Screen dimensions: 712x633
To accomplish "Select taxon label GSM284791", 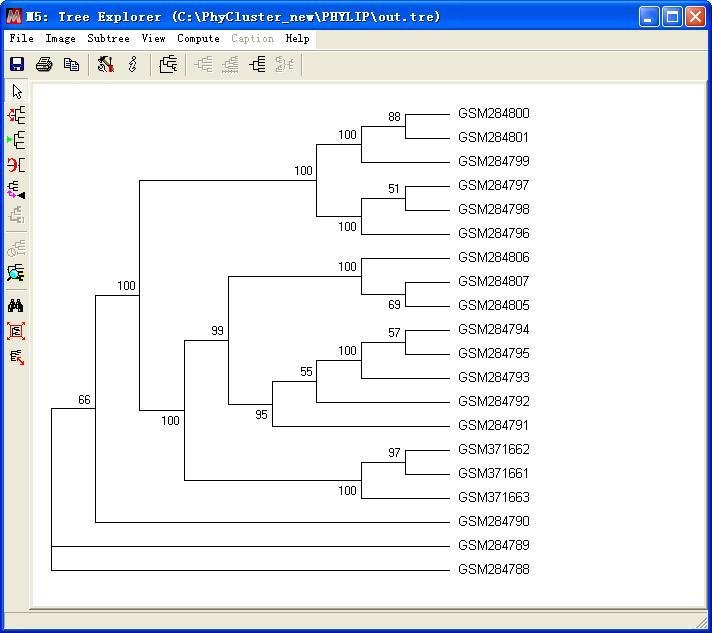I will coord(493,425).
